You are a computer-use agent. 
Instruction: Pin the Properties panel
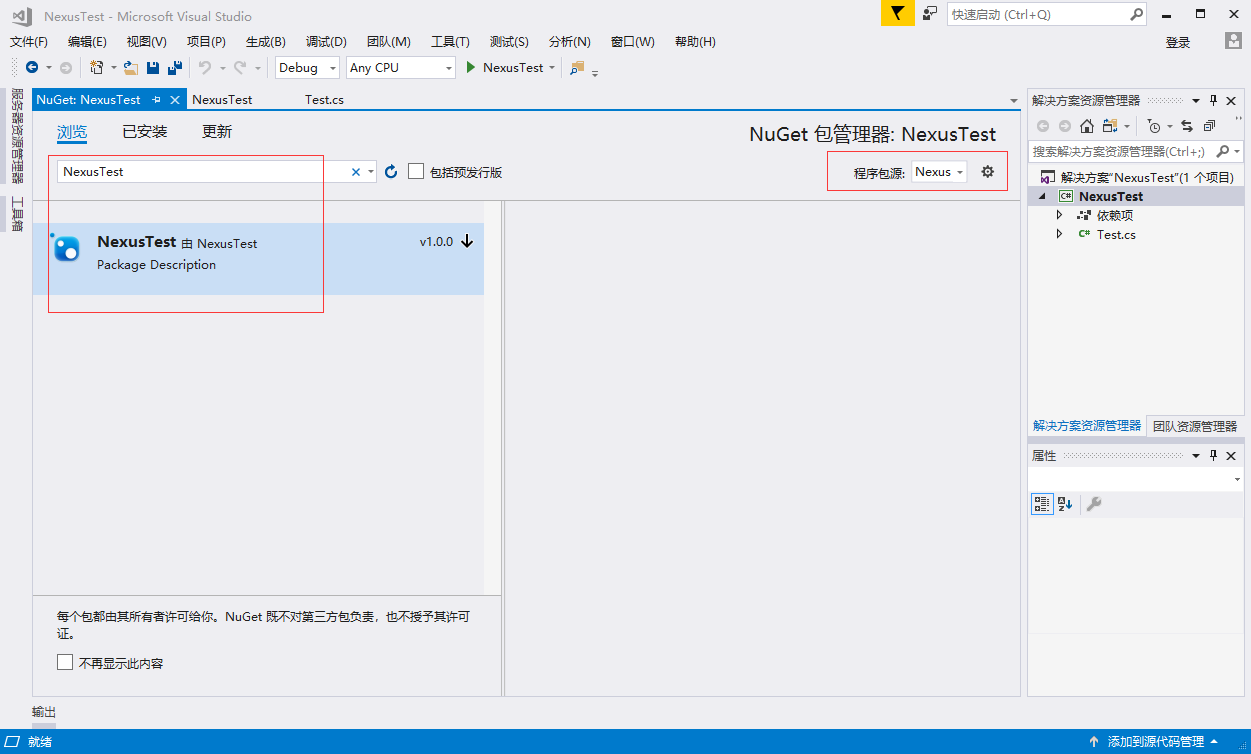(1214, 456)
